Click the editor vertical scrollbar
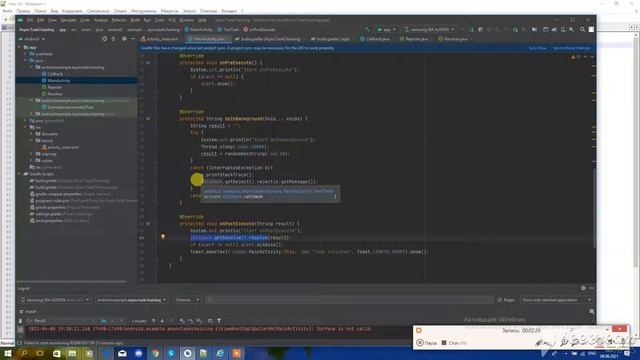This screenshot has height=360, width=640. click(x=594, y=208)
